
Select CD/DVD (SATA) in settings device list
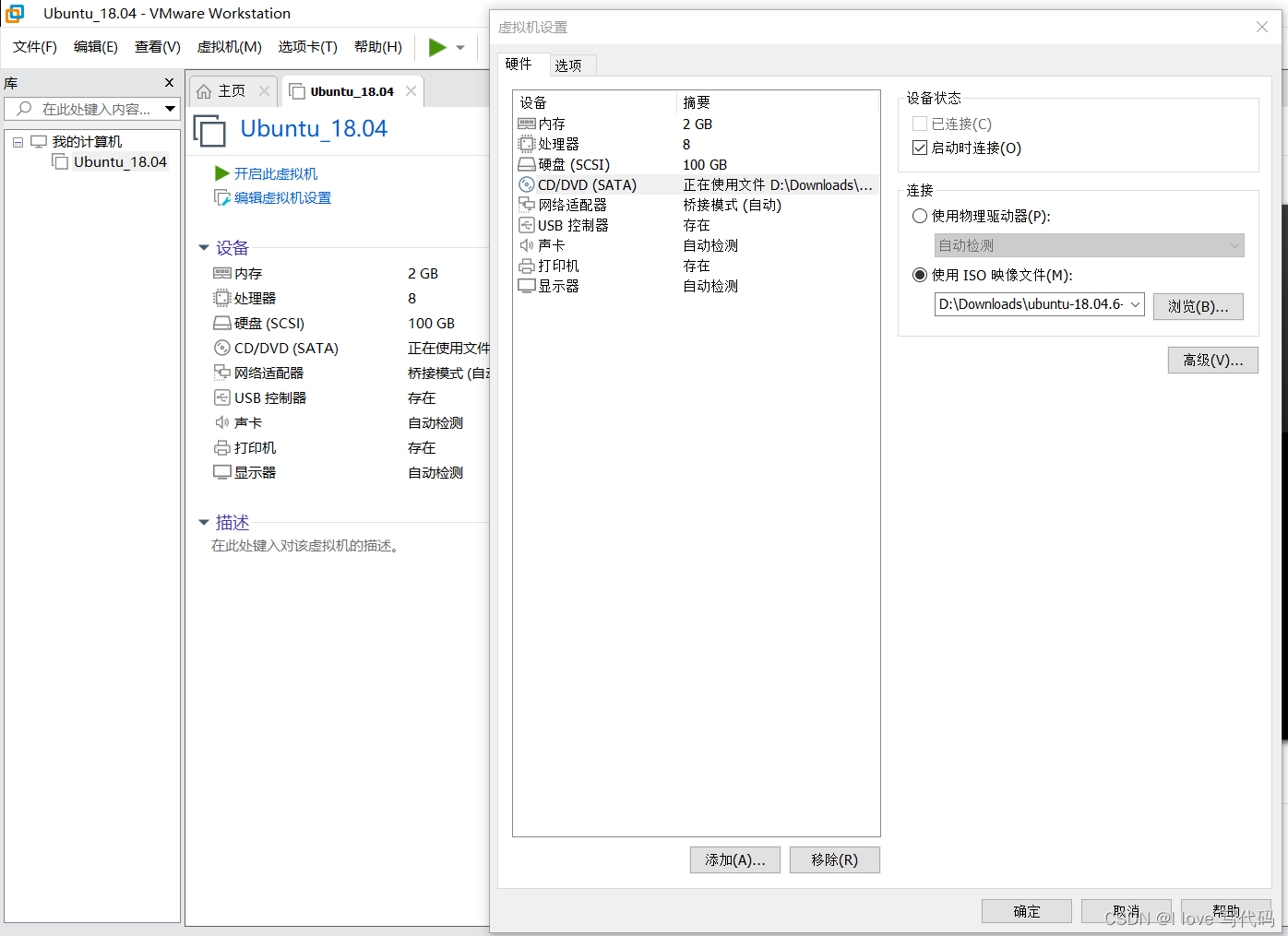click(x=696, y=184)
